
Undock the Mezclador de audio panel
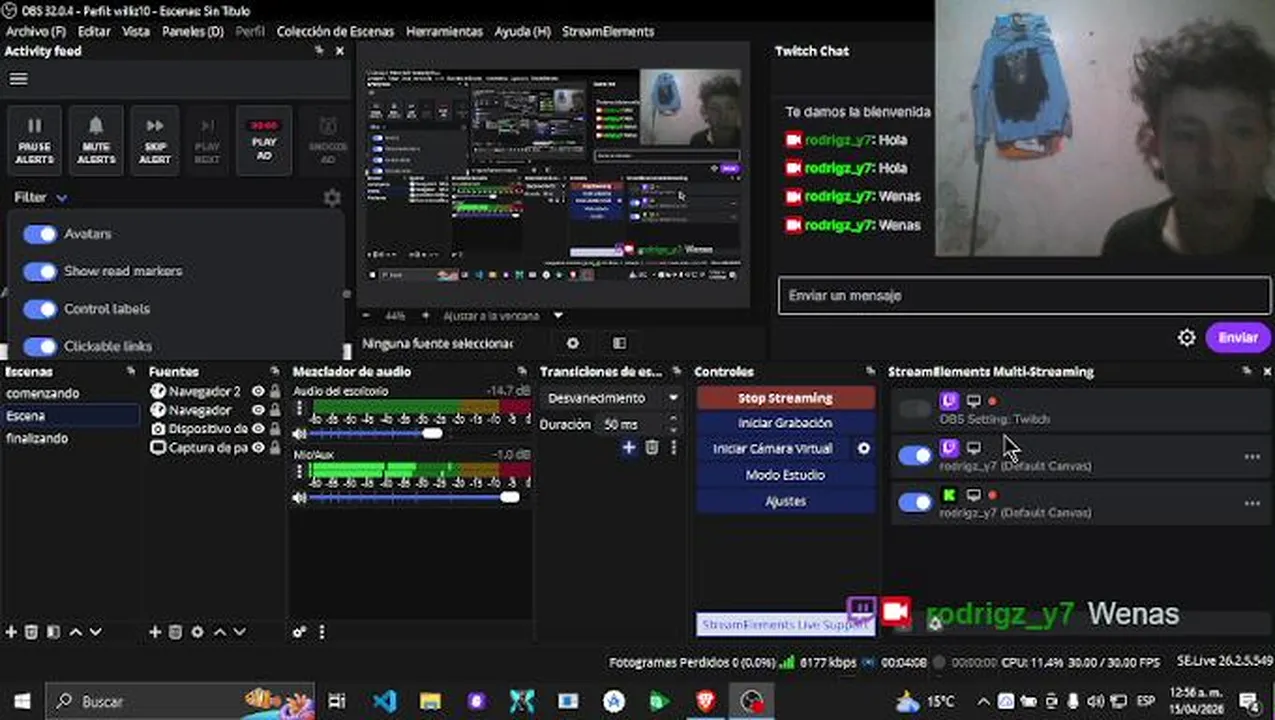coord(522,371)
